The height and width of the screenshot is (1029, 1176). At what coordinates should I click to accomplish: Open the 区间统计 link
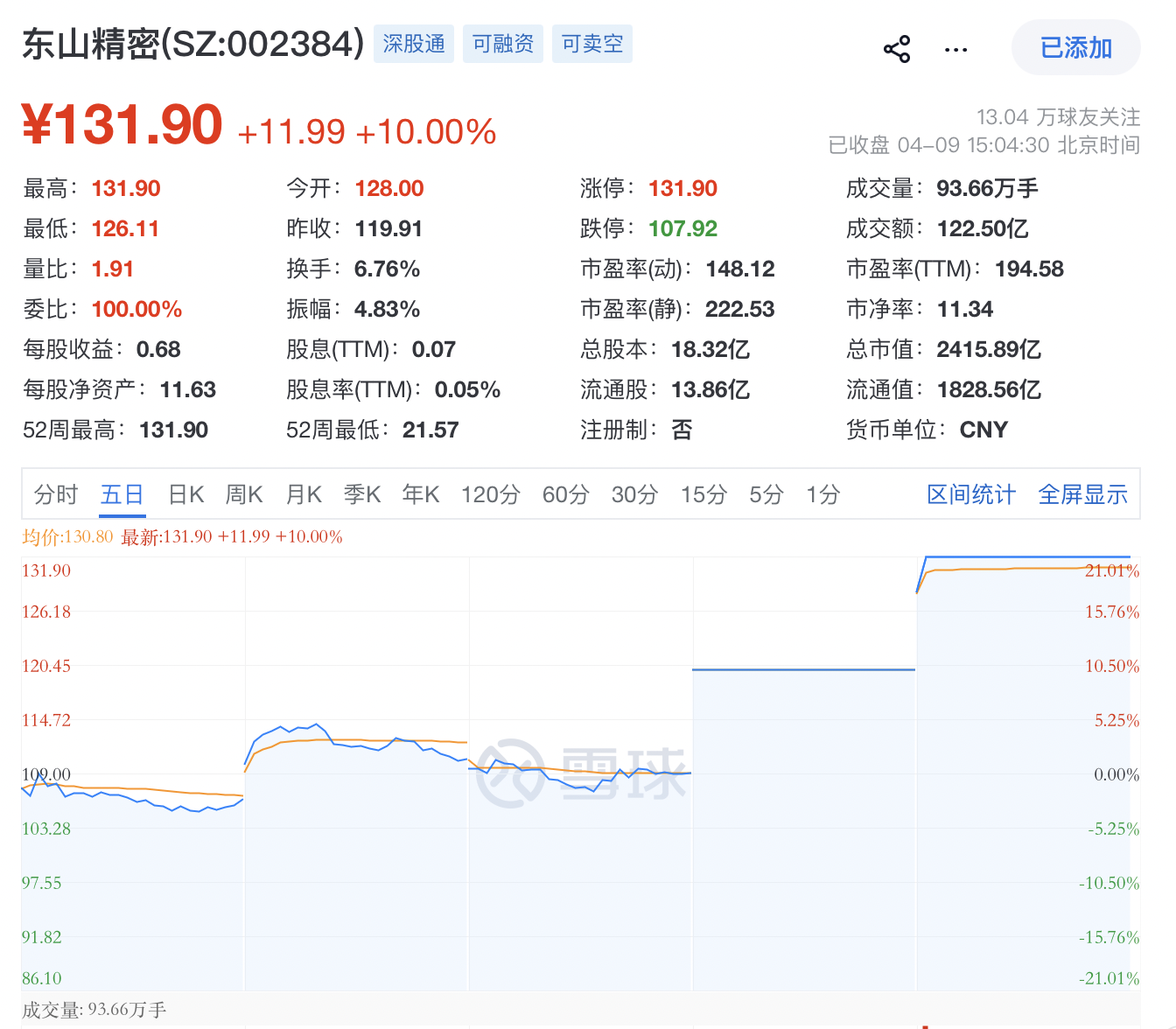click(971, 494)
